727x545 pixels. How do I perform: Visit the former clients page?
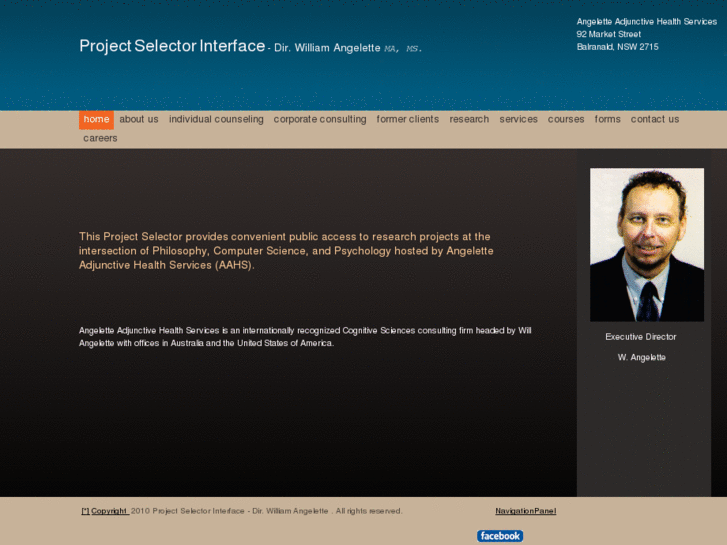pyautogui.click(x=408, y=120)
